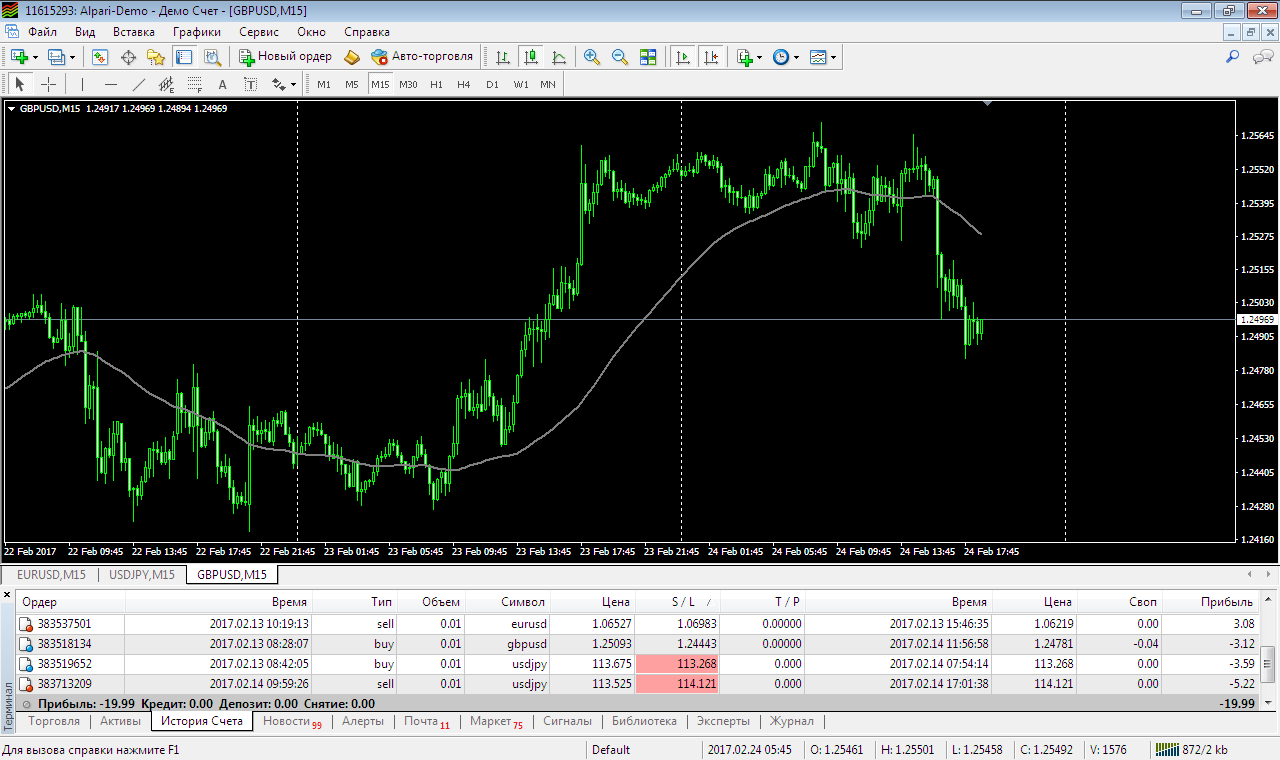The image size is (1280, 760).
Task: Switch timeframe to H4
Action: (x=464, y=84)
